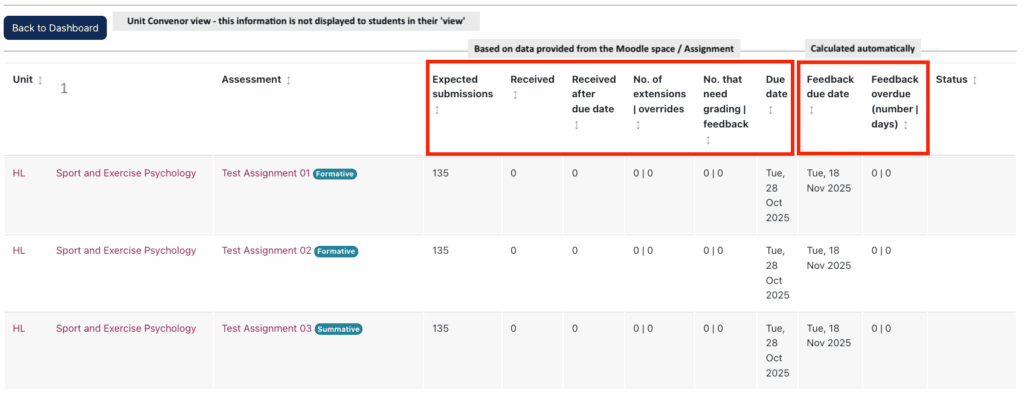Click 'Based on data provided from the Moodle space' label
This screenshot has height=397, width=1024.
tap(604, 48)
